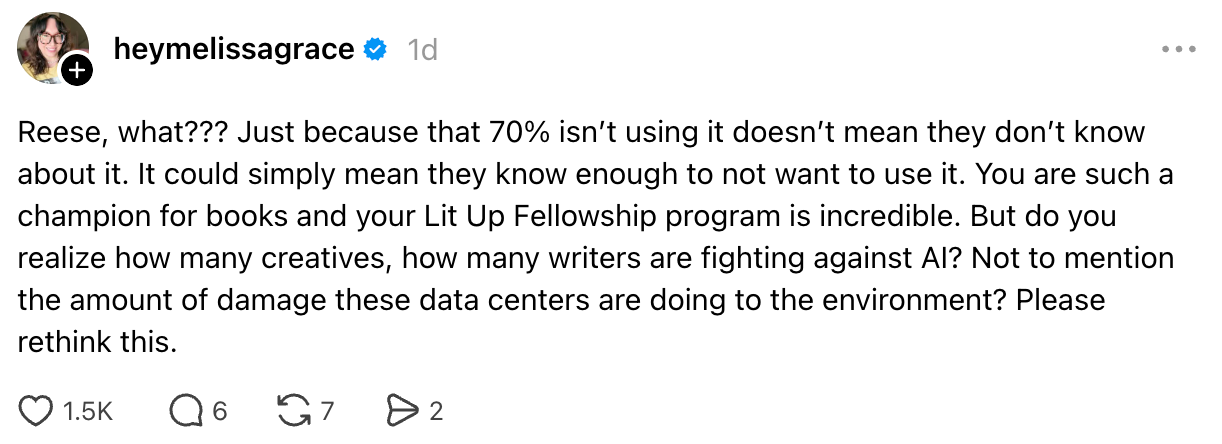Share the post via paper plane icon

[400, 410]
